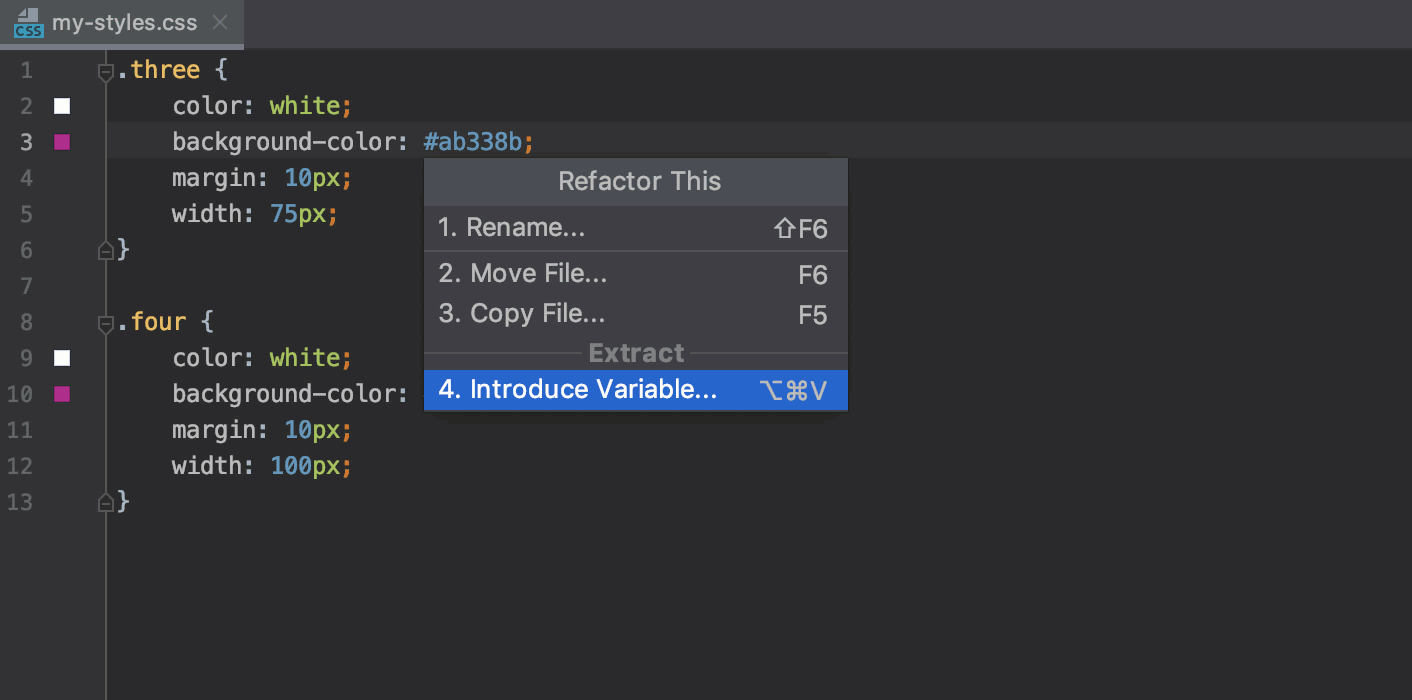Click the folding marker at the .three rule start
The height and width of the screenshot is (700, 1412).
click(105, 70)
